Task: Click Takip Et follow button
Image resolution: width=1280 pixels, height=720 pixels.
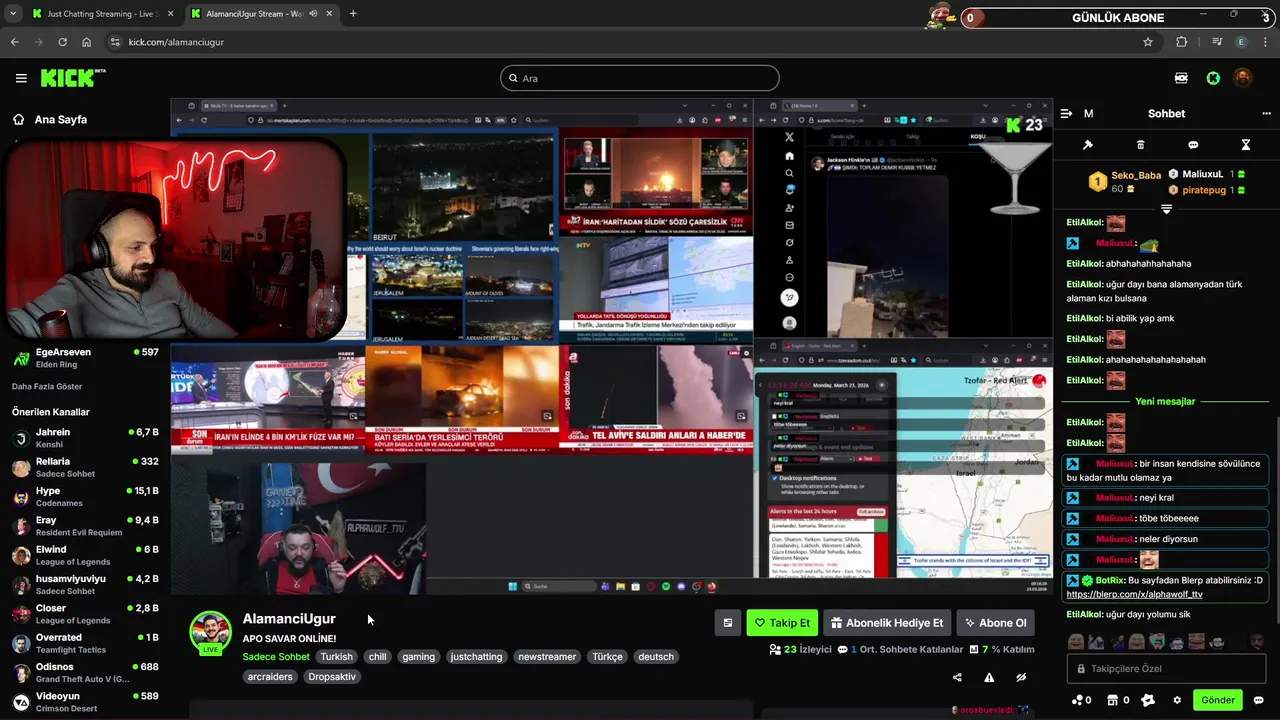Action: click(x=782, y=623)
